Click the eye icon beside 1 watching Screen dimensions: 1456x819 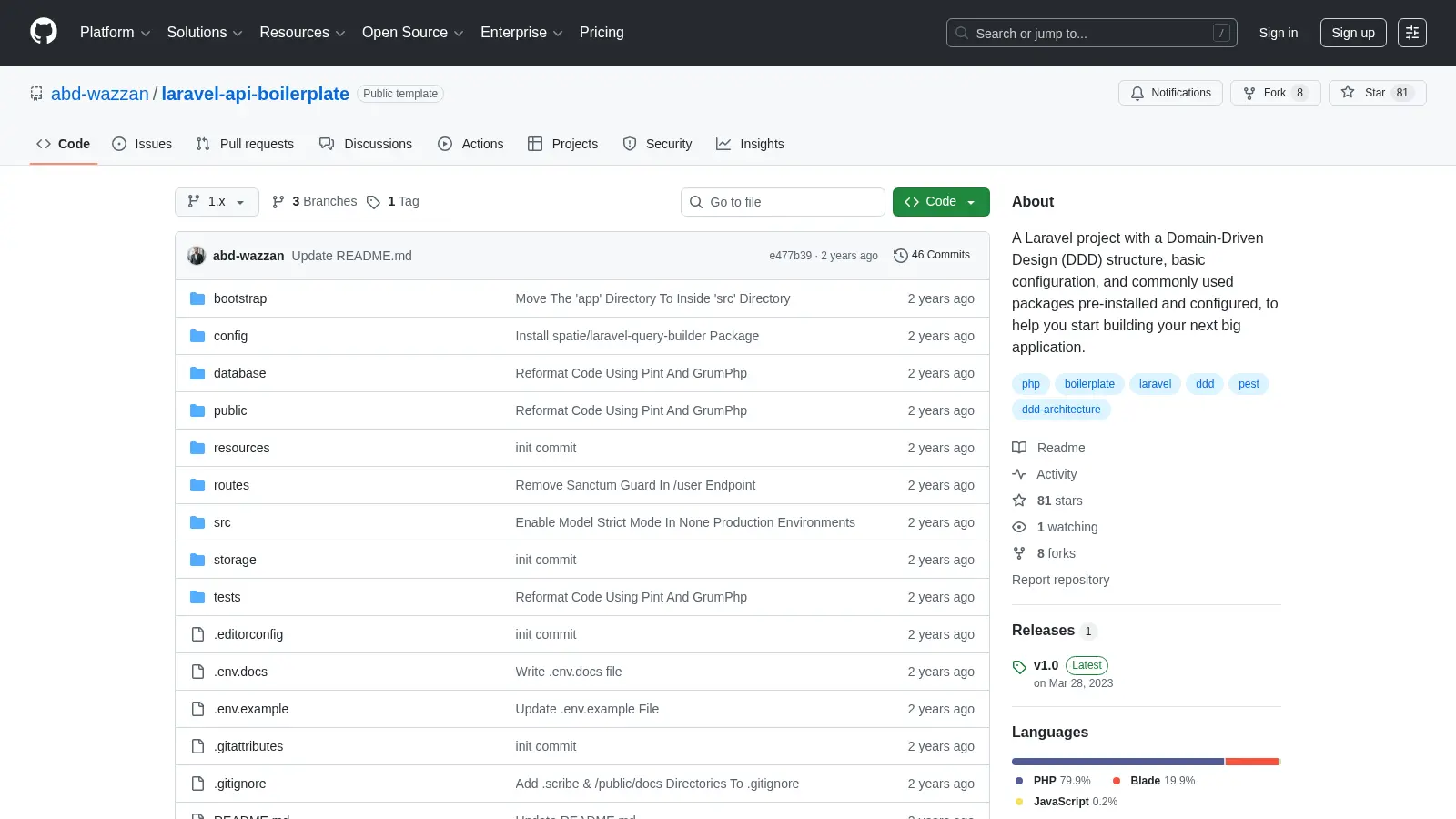click(x=1019, y=527)
